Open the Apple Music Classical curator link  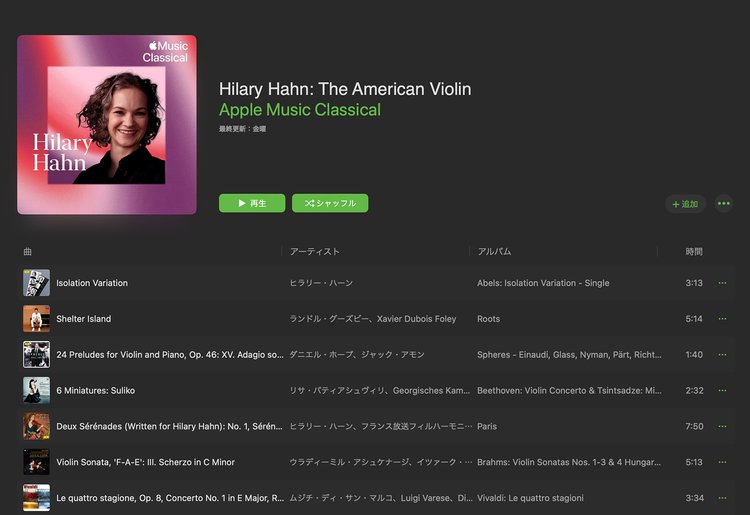click(x=300, y=110)
